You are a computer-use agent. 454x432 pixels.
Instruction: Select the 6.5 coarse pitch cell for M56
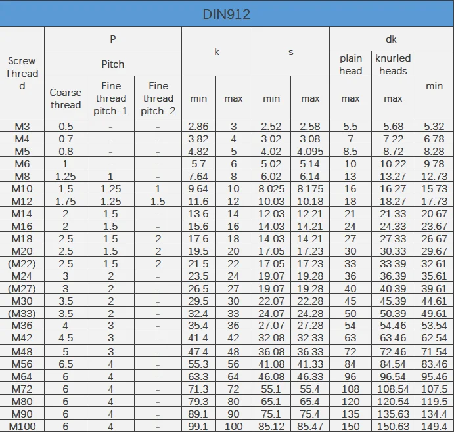[x=65, y=364]
